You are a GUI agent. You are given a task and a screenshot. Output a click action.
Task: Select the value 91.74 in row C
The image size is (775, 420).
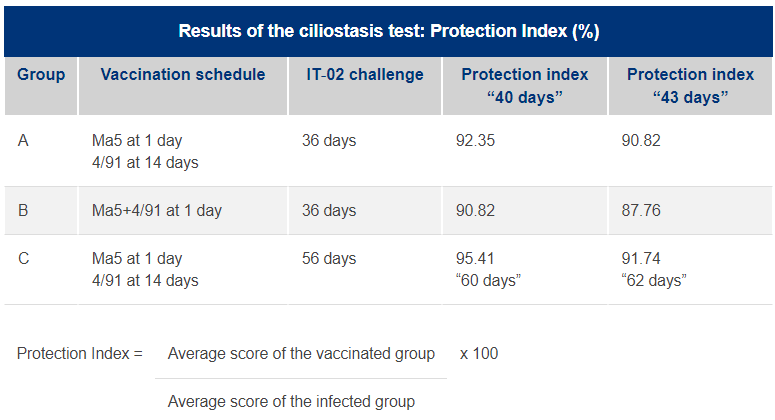click(641, 258)
